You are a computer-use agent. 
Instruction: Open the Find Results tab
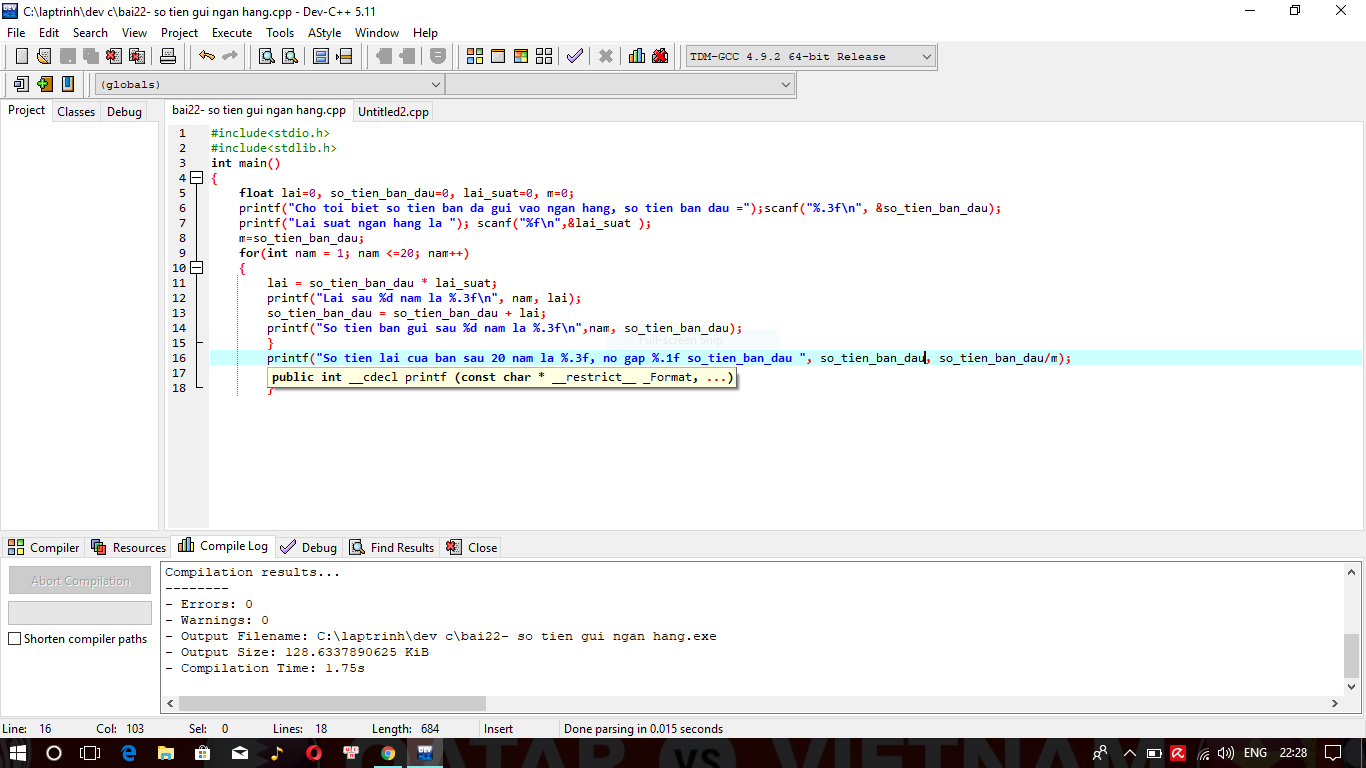pos(391,547)
